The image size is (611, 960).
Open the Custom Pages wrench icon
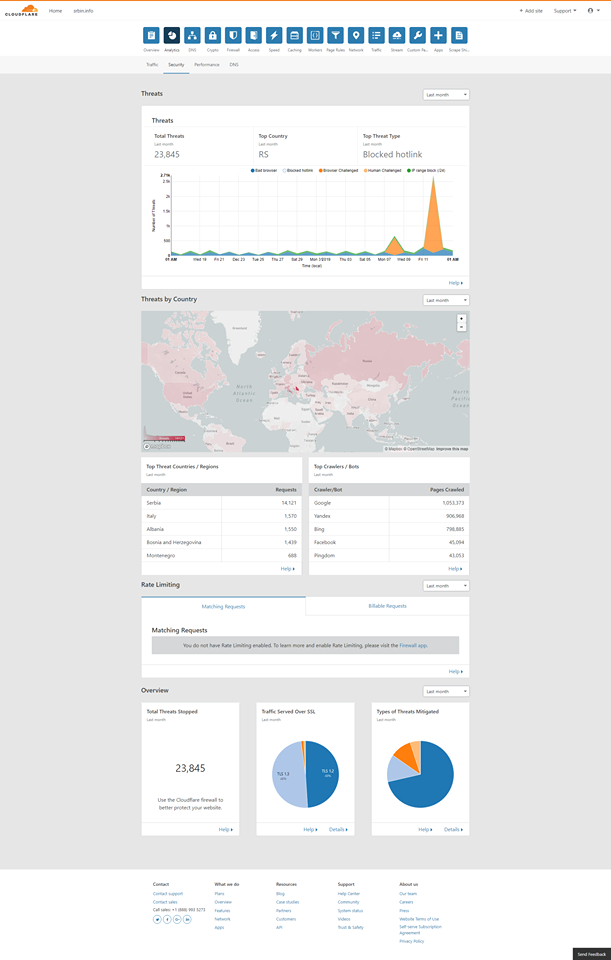[x=417, y=36]
